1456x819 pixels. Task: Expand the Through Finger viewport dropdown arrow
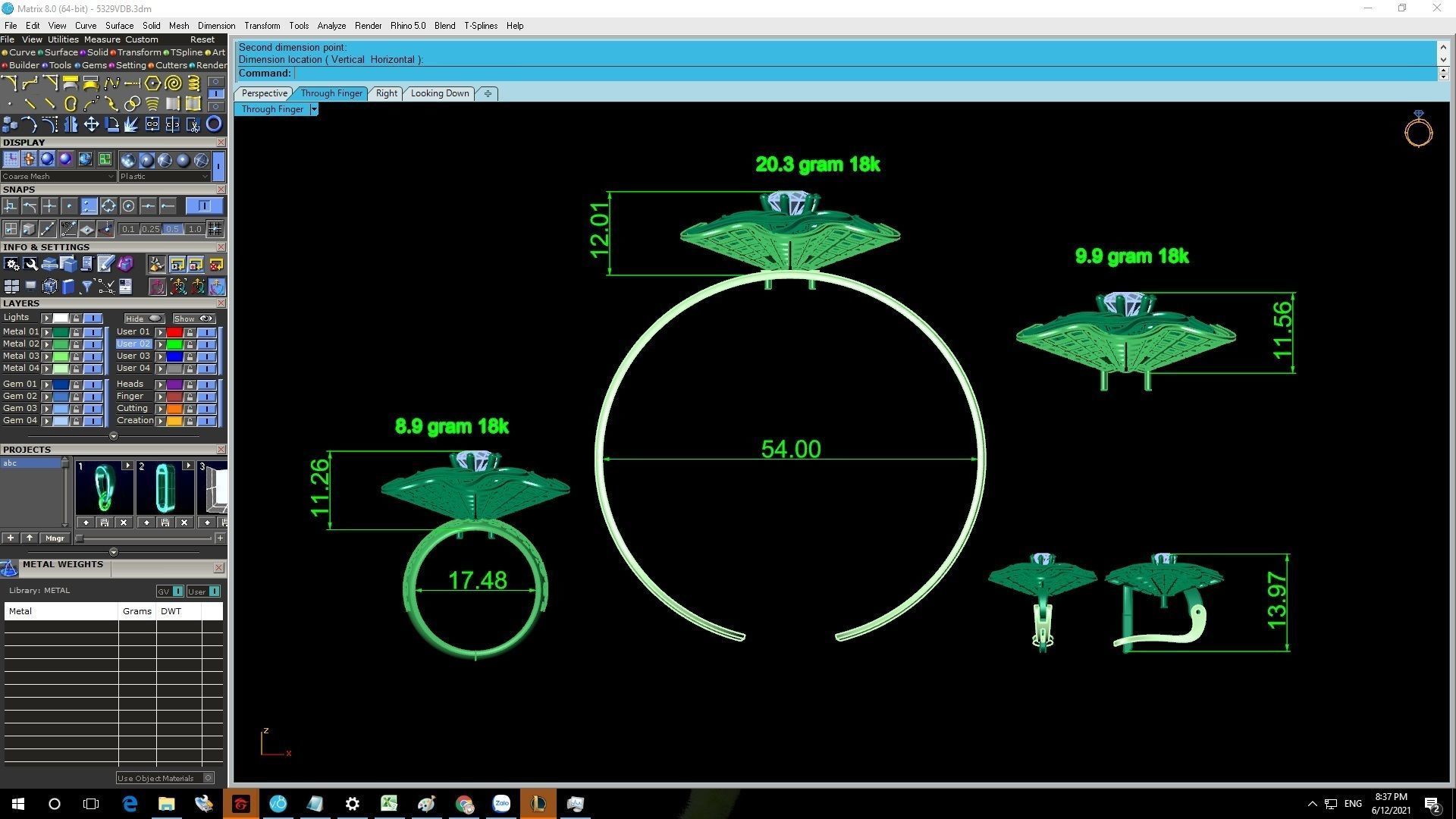click(x=314, y=109)
